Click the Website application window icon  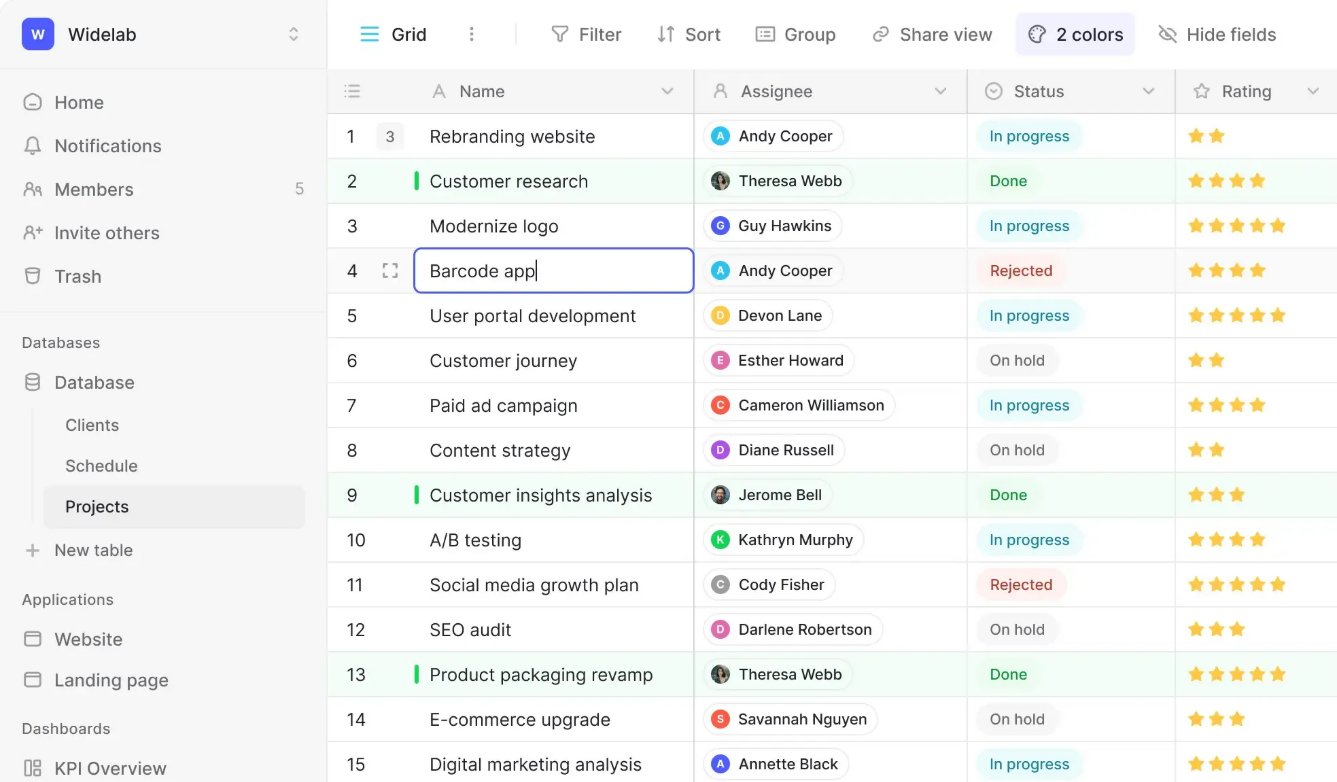point(33,639)
